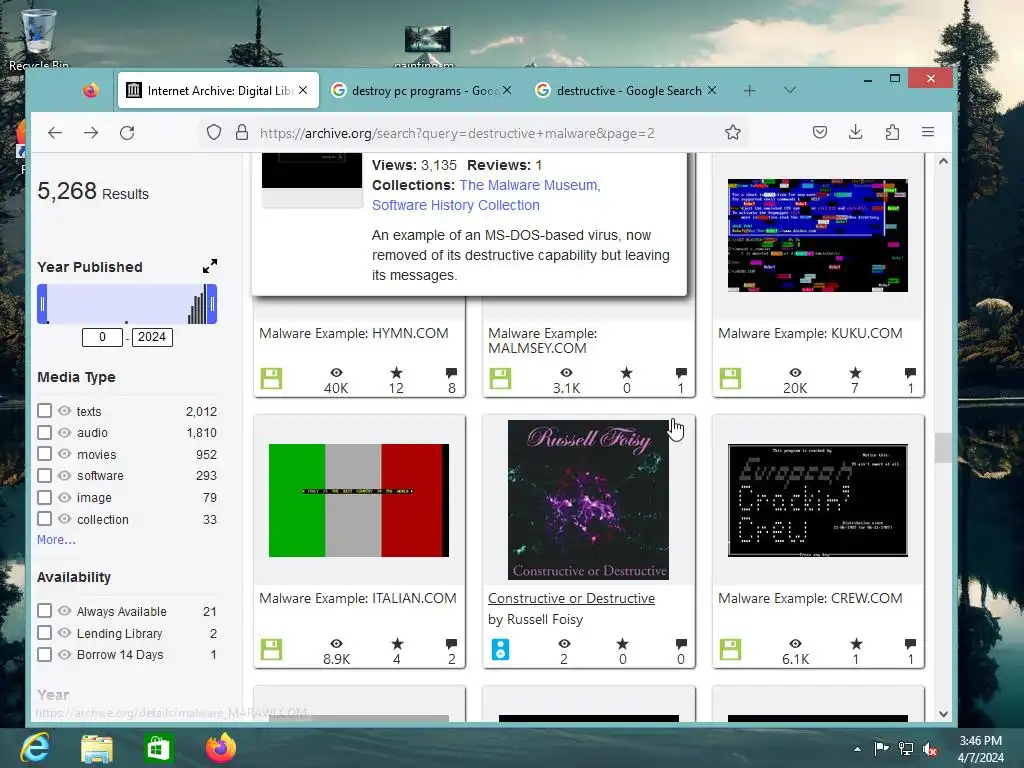Image resolution: width=1024 pixels, height=768 pixels.
Task: Open the KUKU.COM colorful screenshot thumbnail
Action: point(818,235)
